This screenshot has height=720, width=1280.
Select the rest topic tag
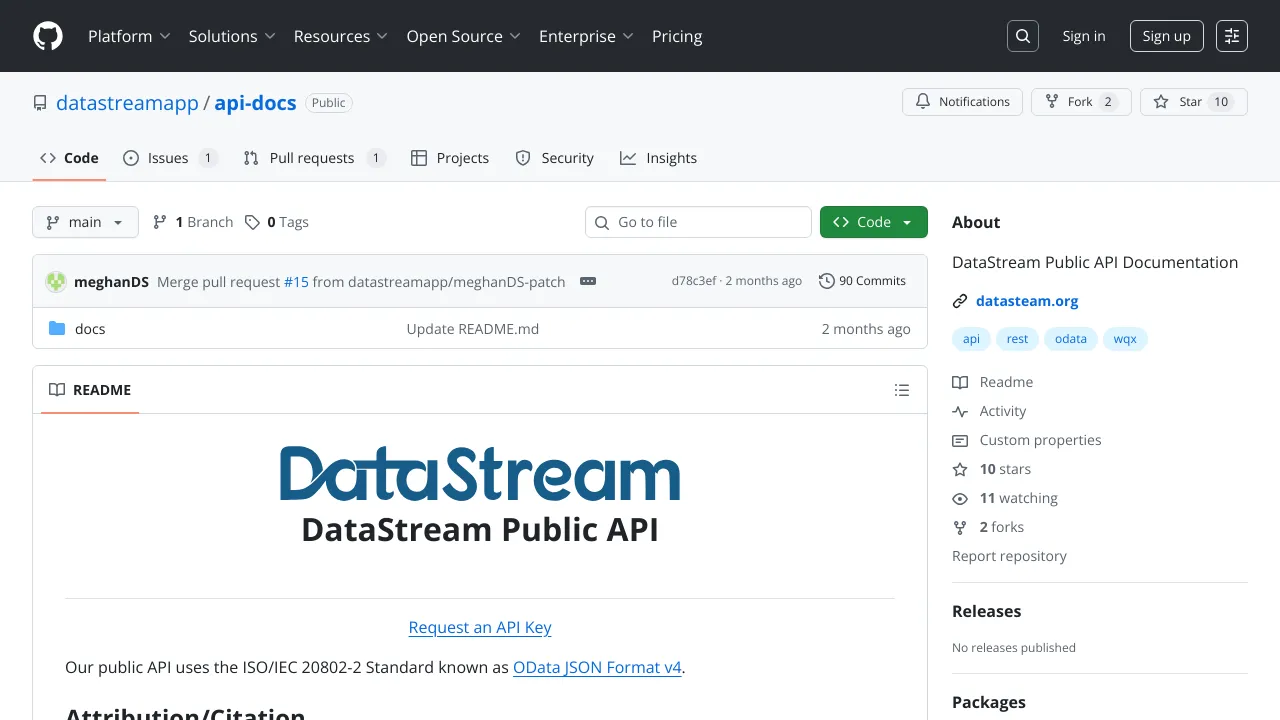tap(1017, 339)
